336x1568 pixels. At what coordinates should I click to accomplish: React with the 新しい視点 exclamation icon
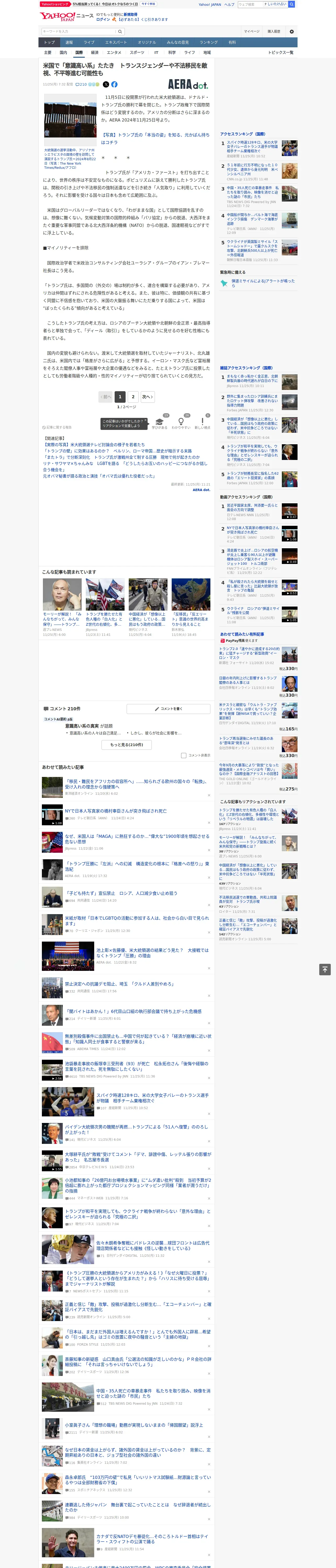coord(203,422)
